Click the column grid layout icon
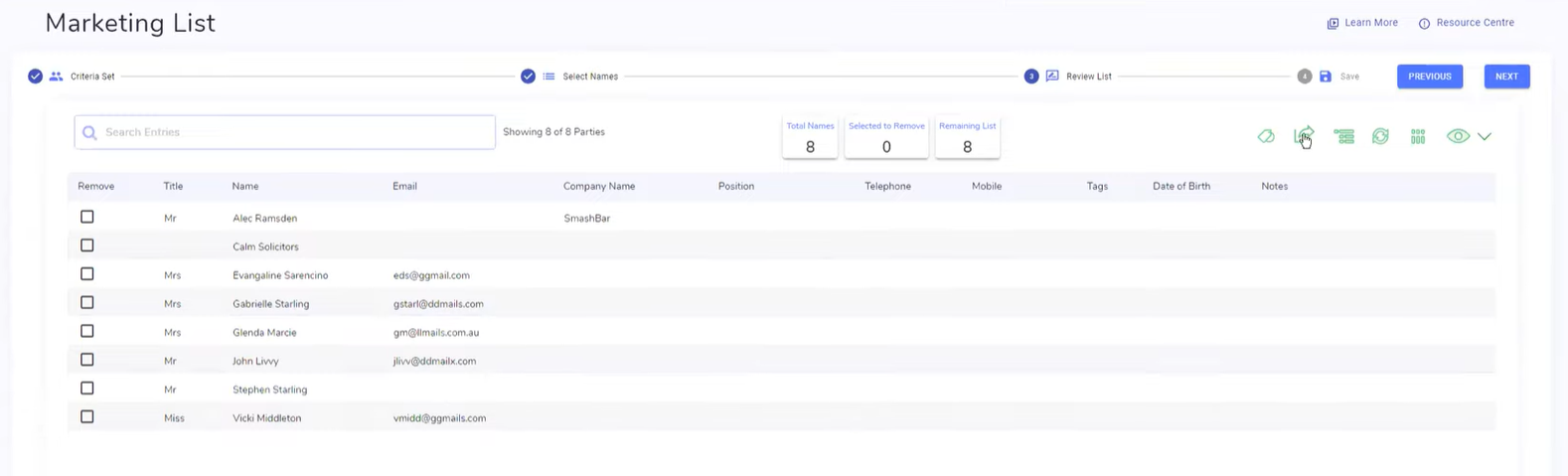Viewport: 1568px width, 476px height. click(1418, 136)
